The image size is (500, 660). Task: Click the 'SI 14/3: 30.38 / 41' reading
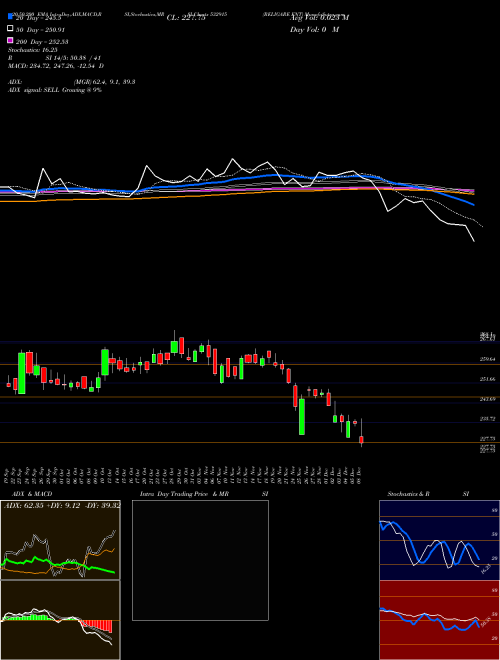pos(73,58)
